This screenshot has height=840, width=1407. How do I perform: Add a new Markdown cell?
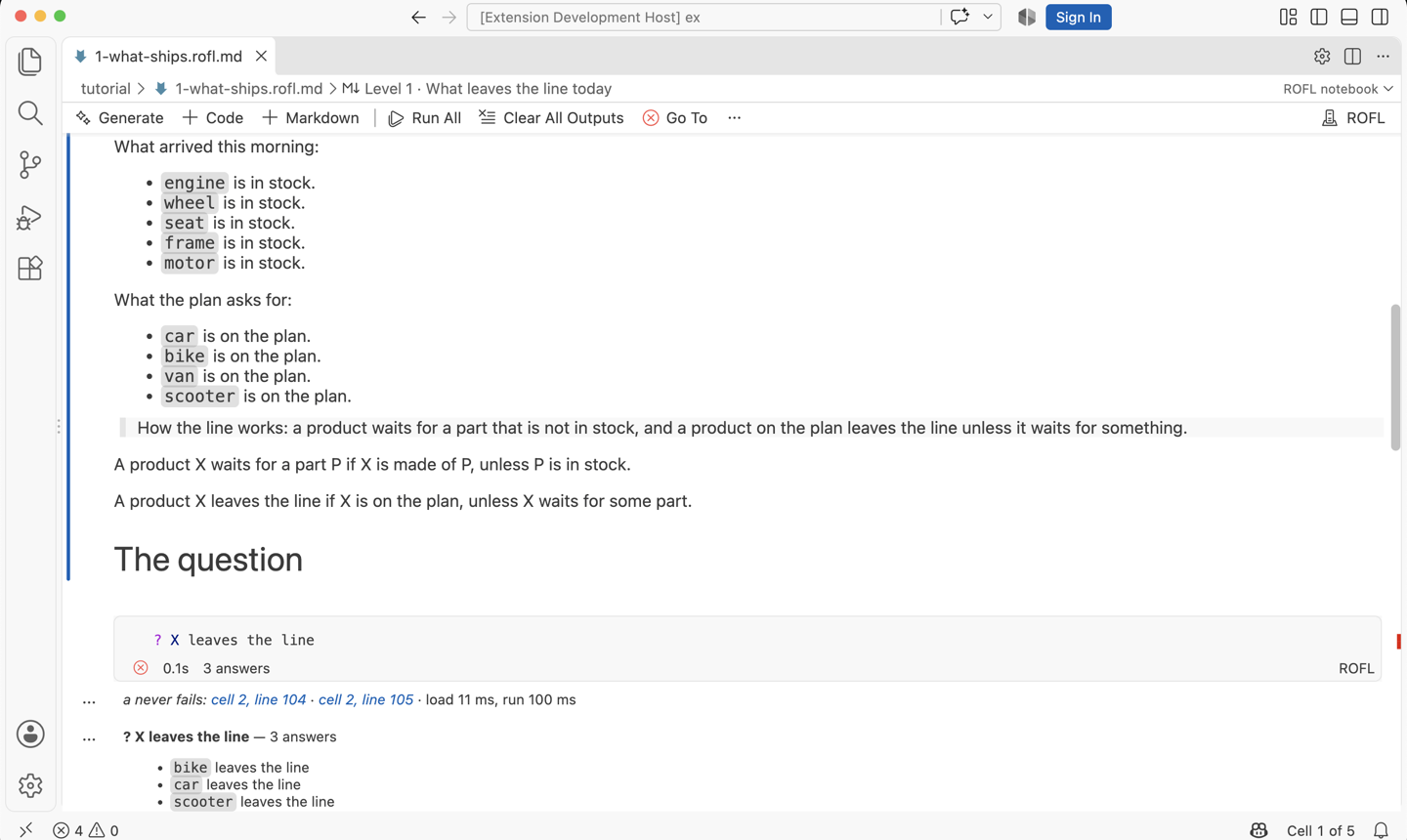click(311, 118)
